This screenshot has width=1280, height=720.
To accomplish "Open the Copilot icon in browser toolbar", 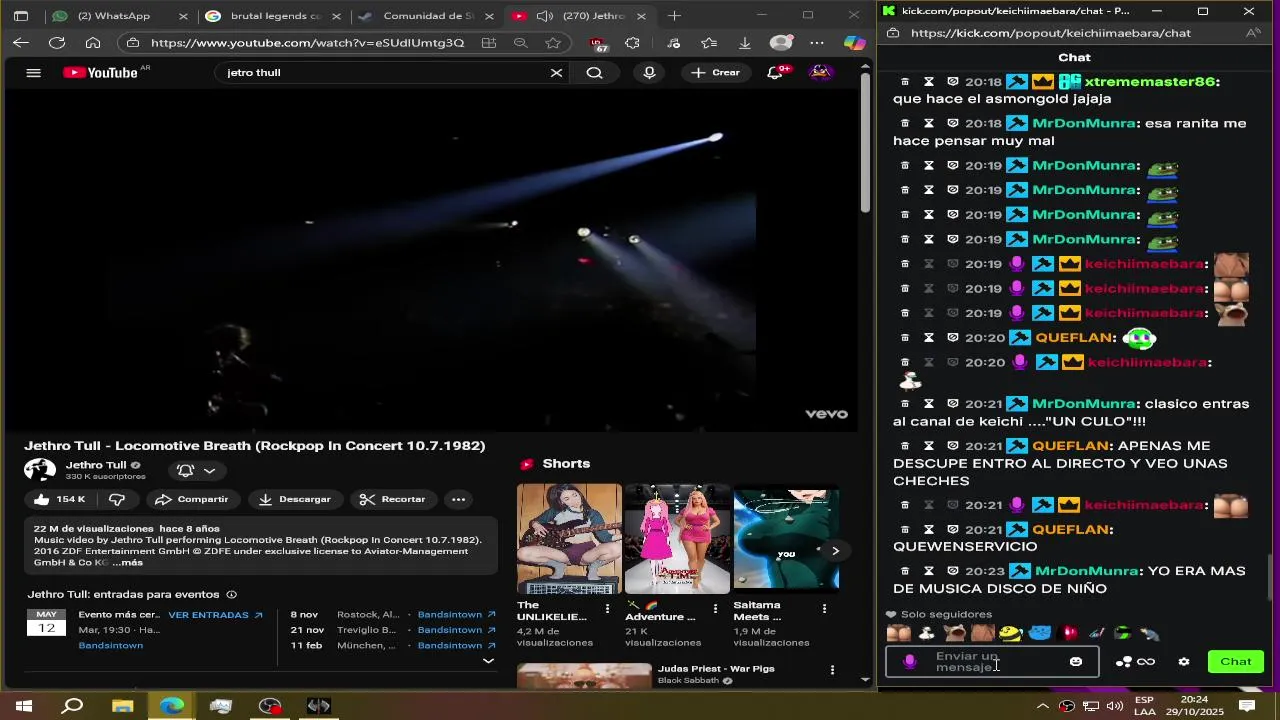I will coord(854,43).
